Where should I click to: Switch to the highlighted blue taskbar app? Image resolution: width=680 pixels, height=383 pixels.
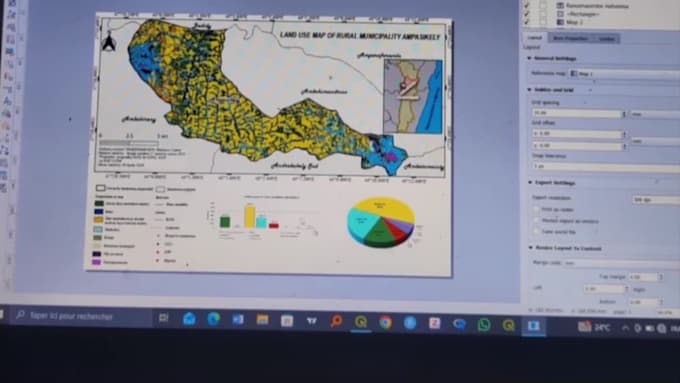[533, 326]
